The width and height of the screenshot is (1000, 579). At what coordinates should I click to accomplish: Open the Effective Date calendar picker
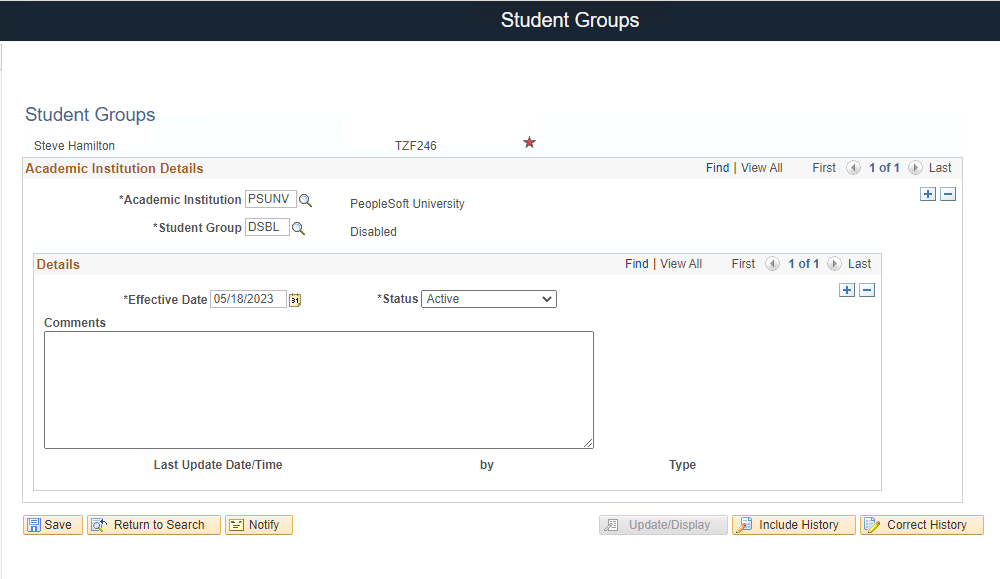(x=295, y=300)
